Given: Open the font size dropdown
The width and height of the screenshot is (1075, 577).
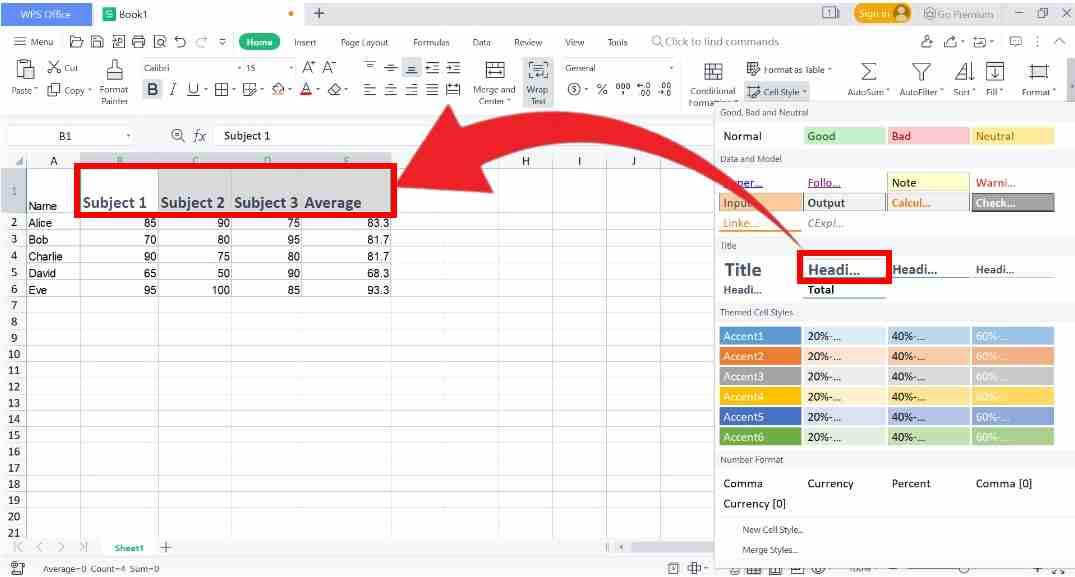Looking at the screenshot, I should [x=291, y=67].
